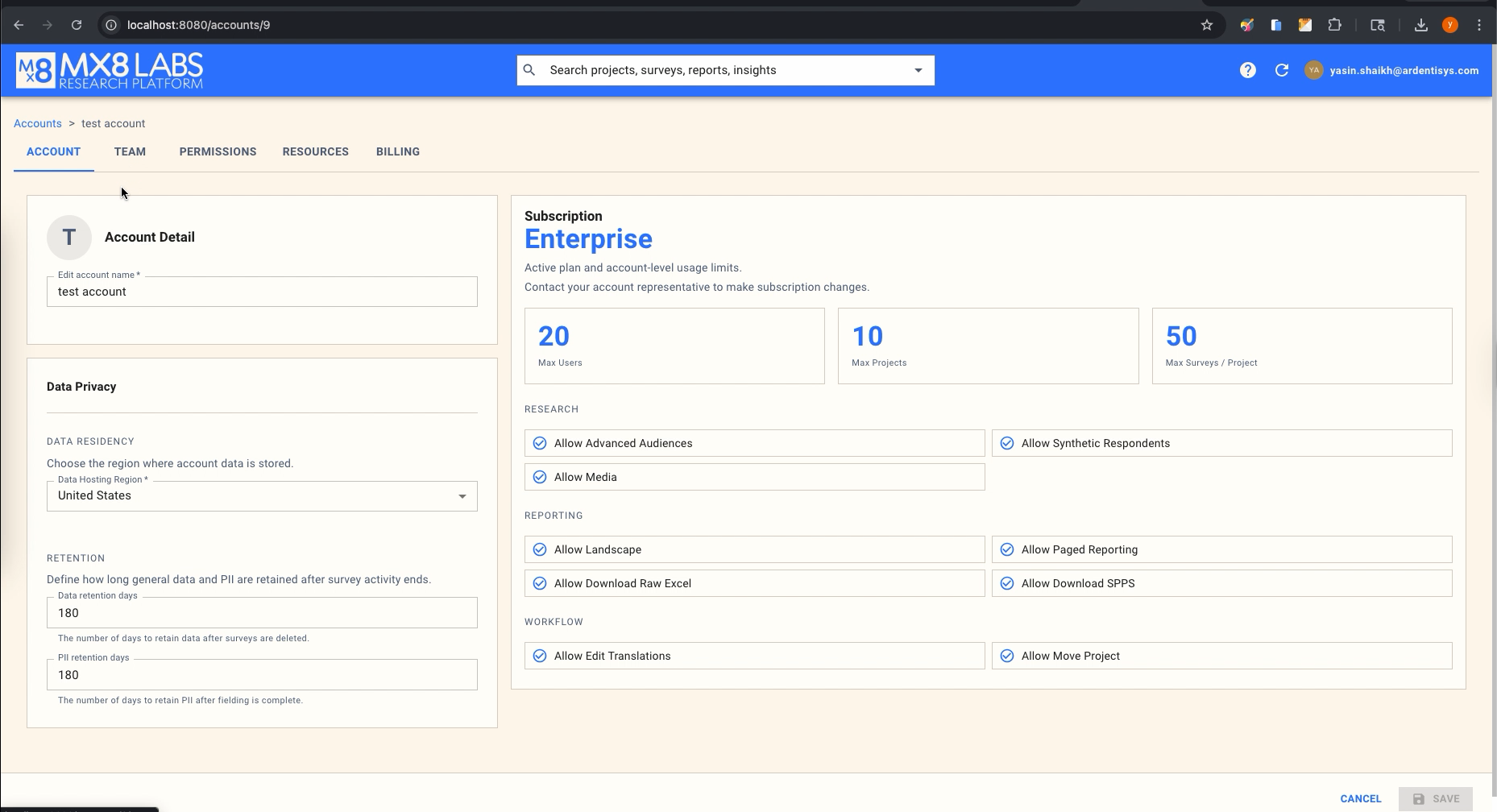Go to the Accounts breadcrumb link
The height and width of the screenshot is (812, 1497).
pos(38,123)
